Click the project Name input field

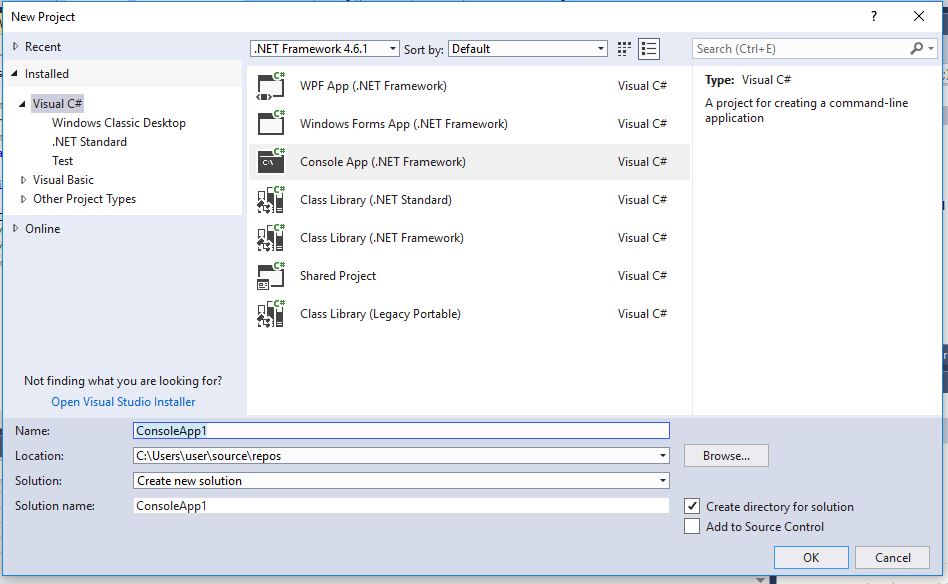pyautogui.click(x=400, y=430)
